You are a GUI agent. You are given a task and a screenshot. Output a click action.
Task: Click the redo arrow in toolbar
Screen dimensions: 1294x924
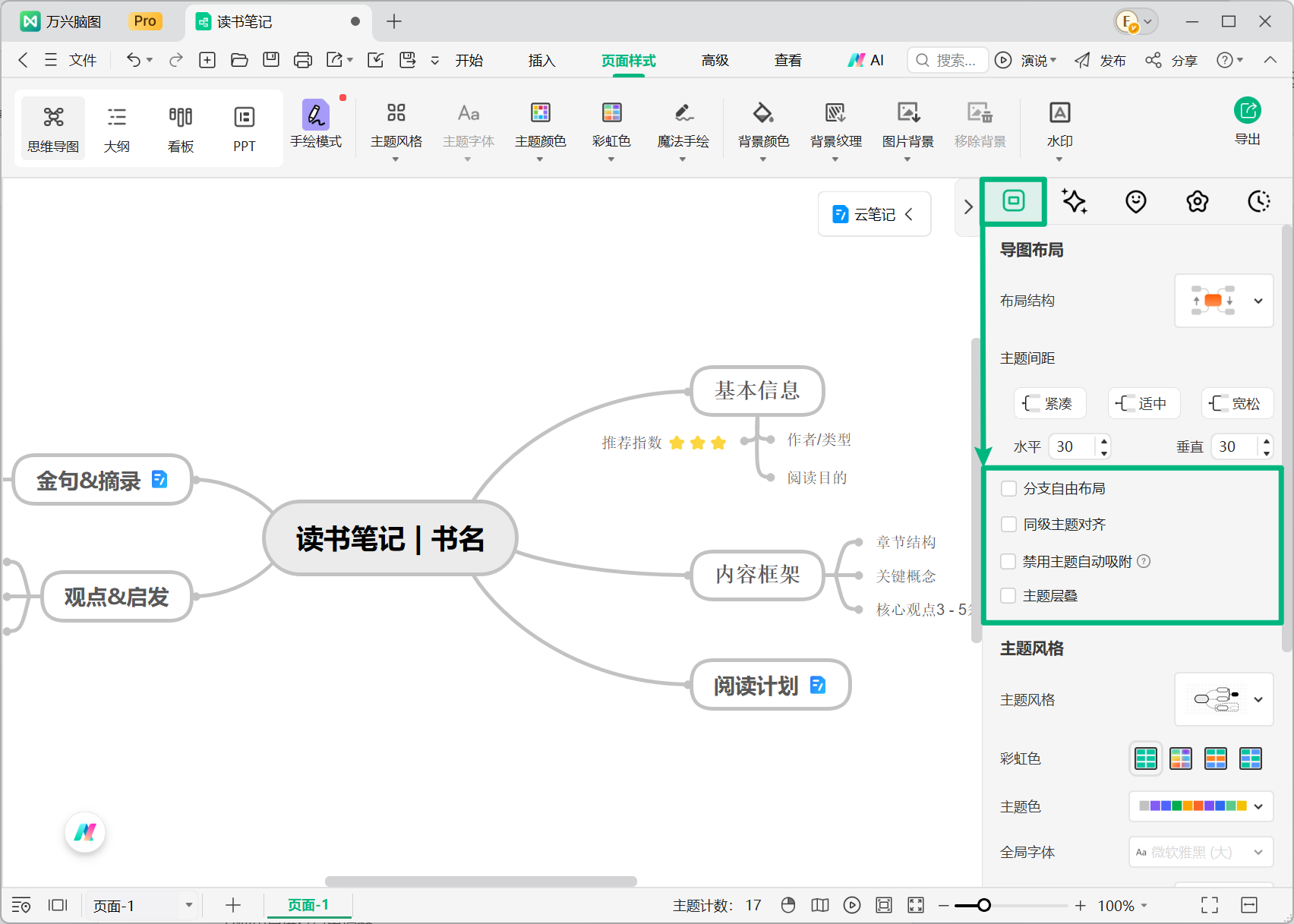[176, 60]
